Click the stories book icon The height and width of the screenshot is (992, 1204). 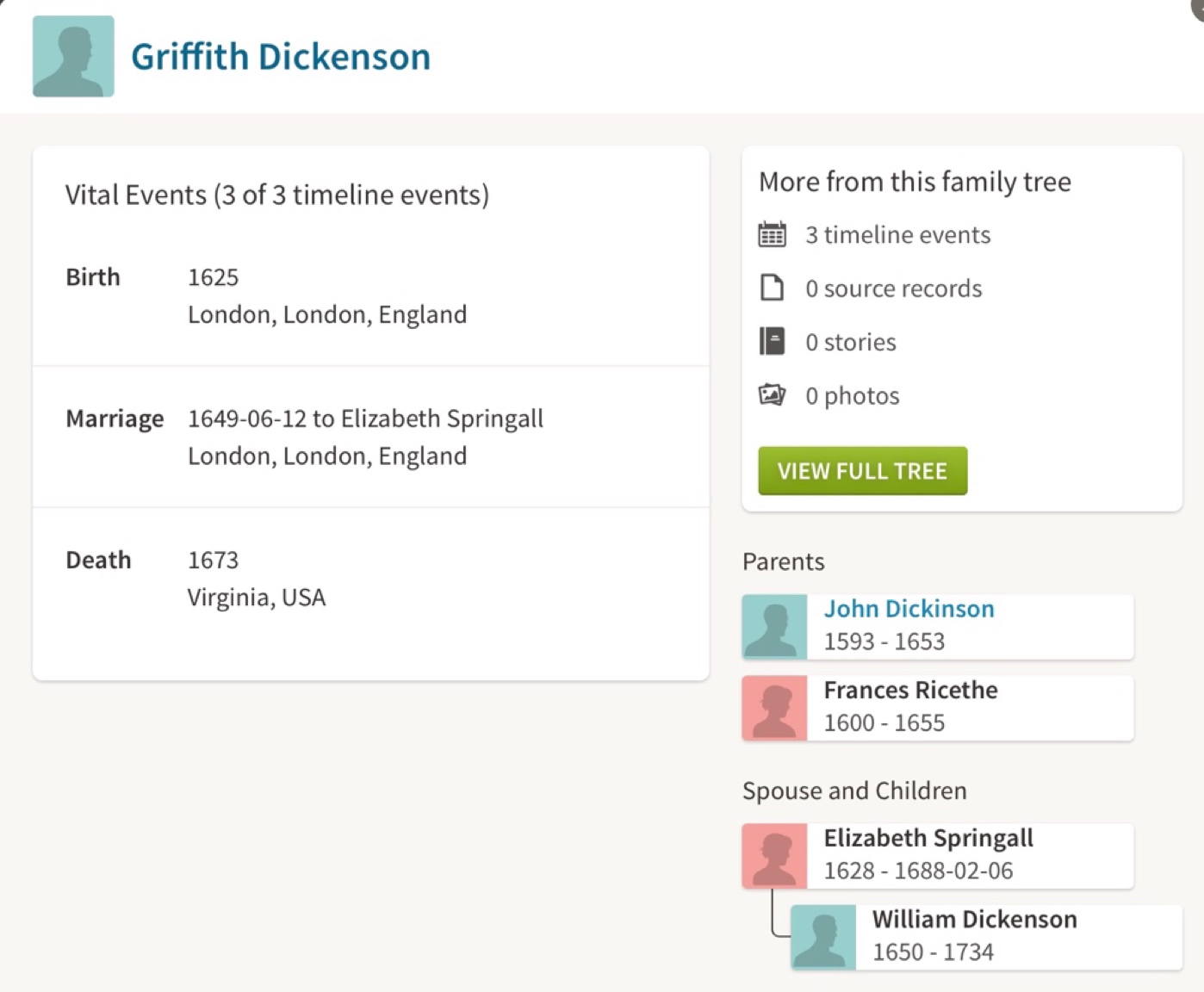tap(772, 342)
